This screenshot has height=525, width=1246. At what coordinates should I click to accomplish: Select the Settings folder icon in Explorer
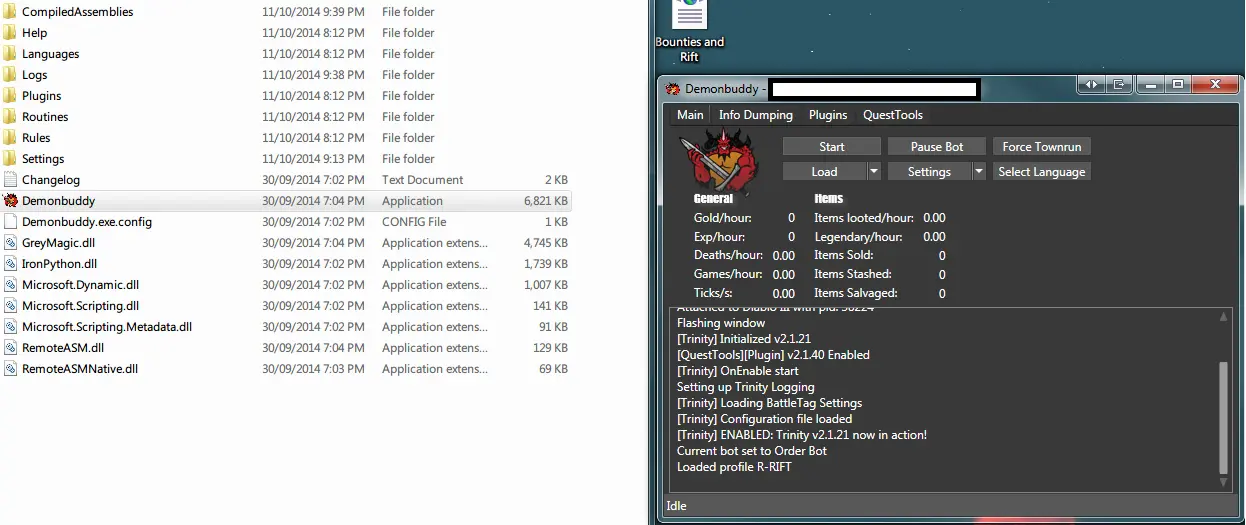[x=11, y=159]
